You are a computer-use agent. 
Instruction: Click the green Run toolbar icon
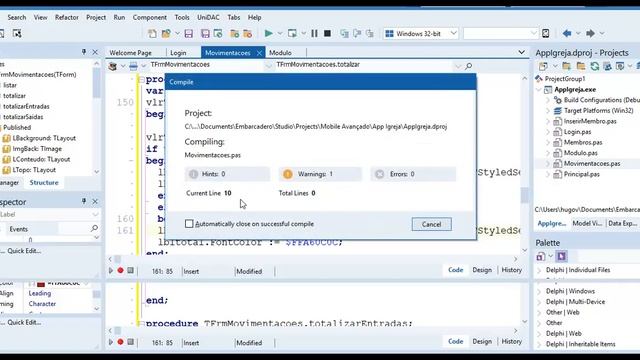tap(269, 33)
